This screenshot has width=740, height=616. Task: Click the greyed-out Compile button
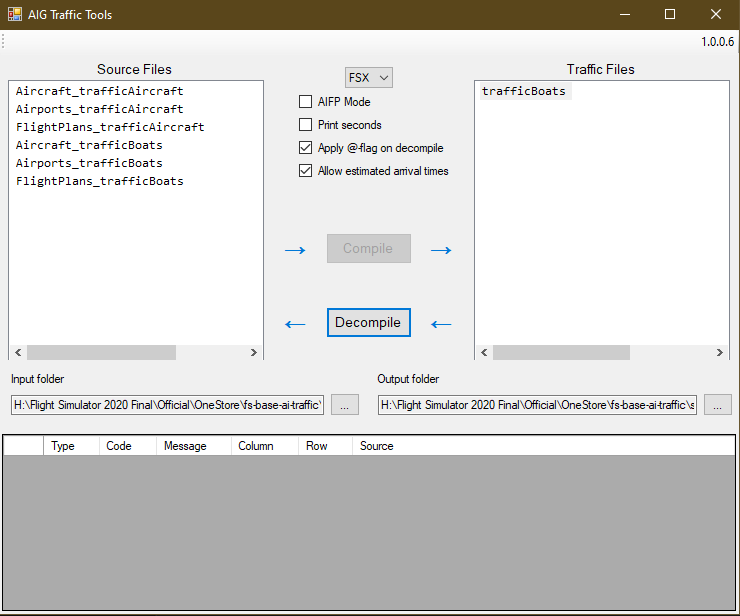click(x=369, y=248)
